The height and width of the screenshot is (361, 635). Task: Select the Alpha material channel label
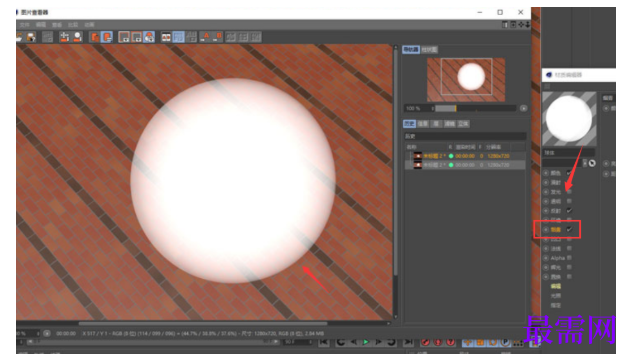point(558,258)
